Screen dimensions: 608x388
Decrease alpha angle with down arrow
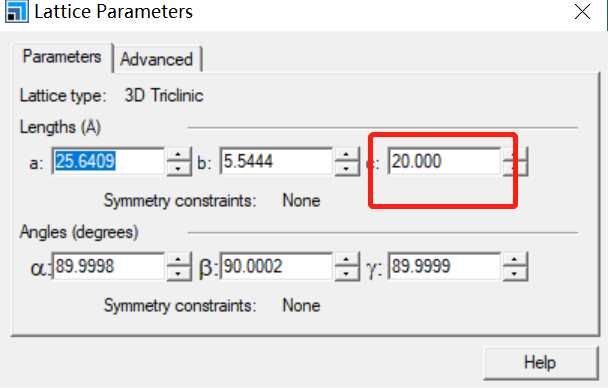(178, 274)
